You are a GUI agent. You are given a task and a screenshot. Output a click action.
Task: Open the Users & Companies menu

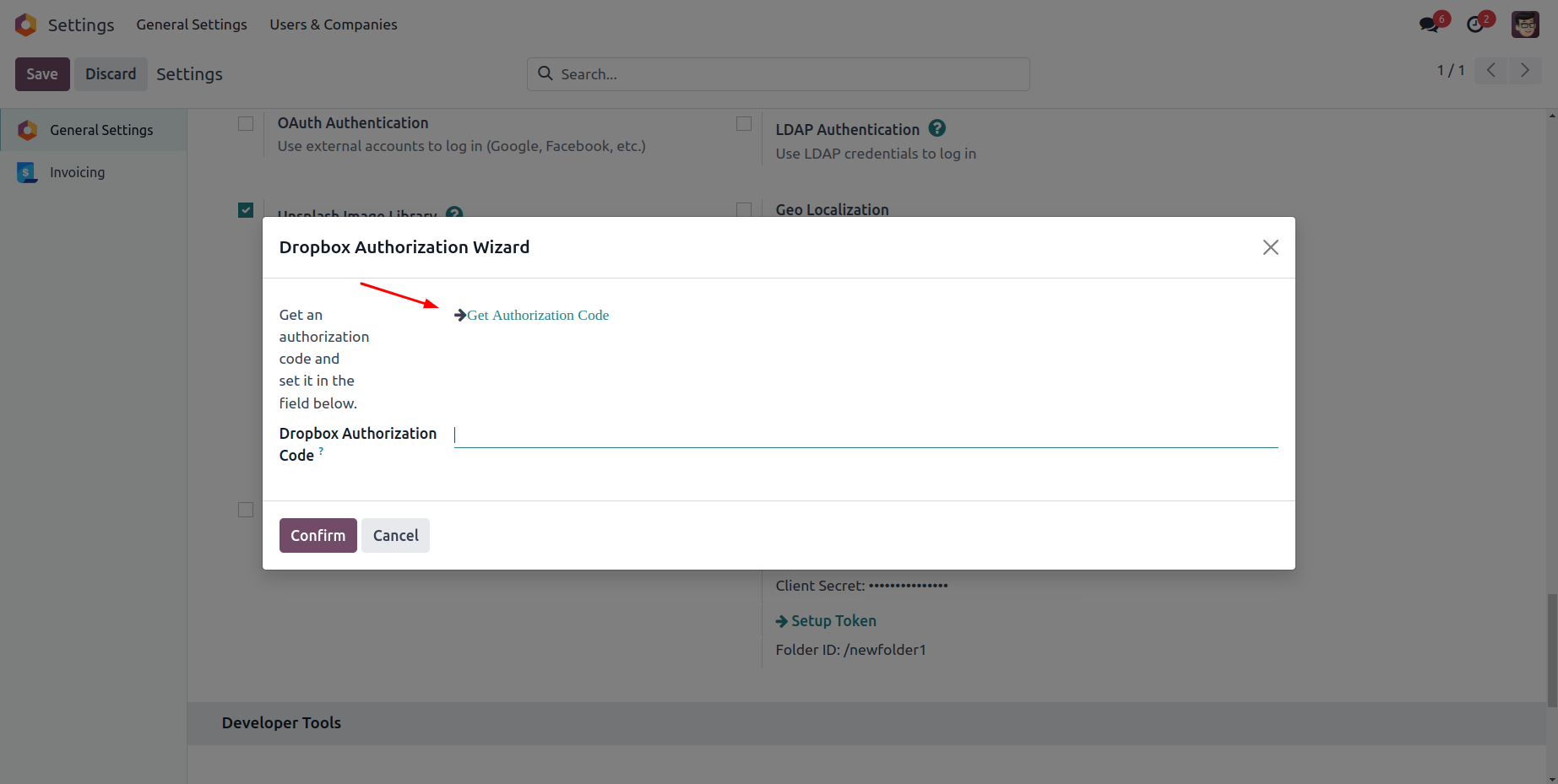334,24
